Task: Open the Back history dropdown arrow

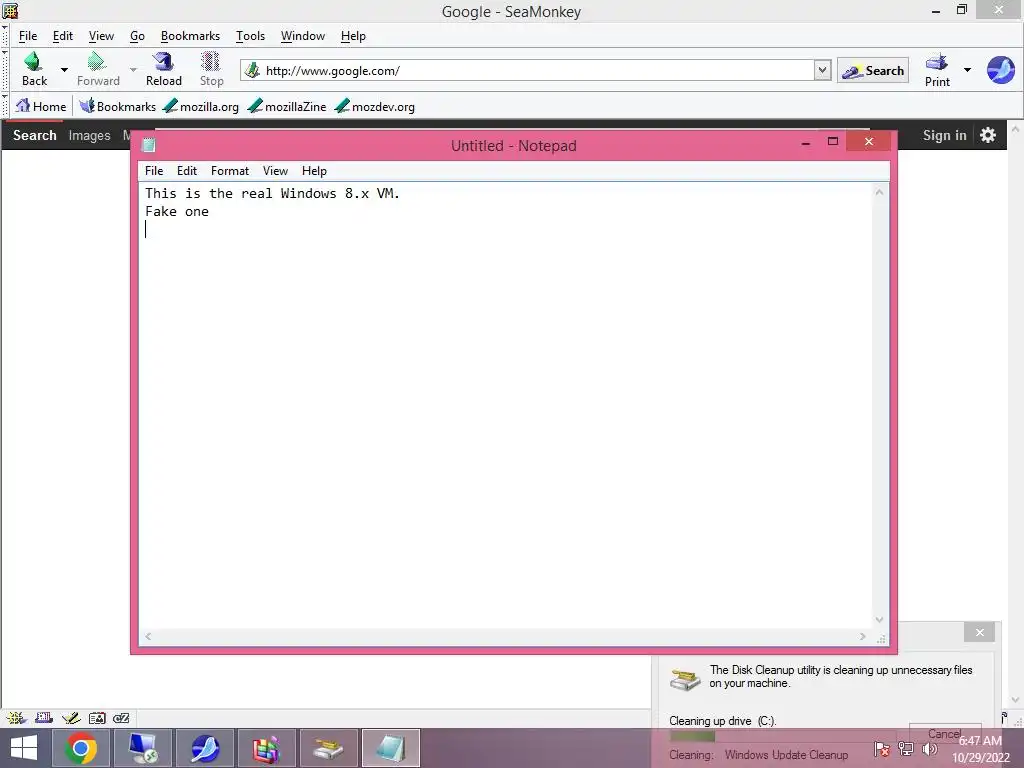Action: (x=64, y=69)
